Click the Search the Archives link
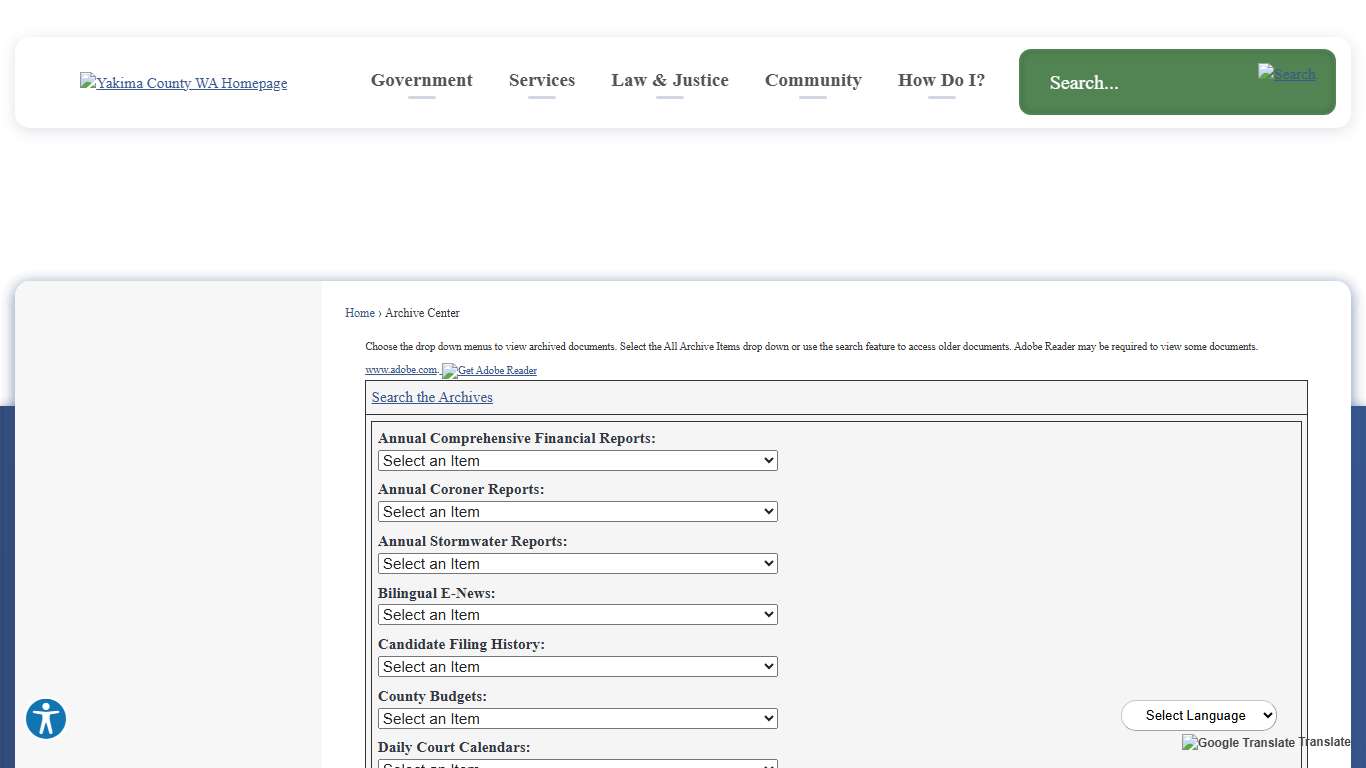This screenshot has height=768, width=1366. coord(432,397)
